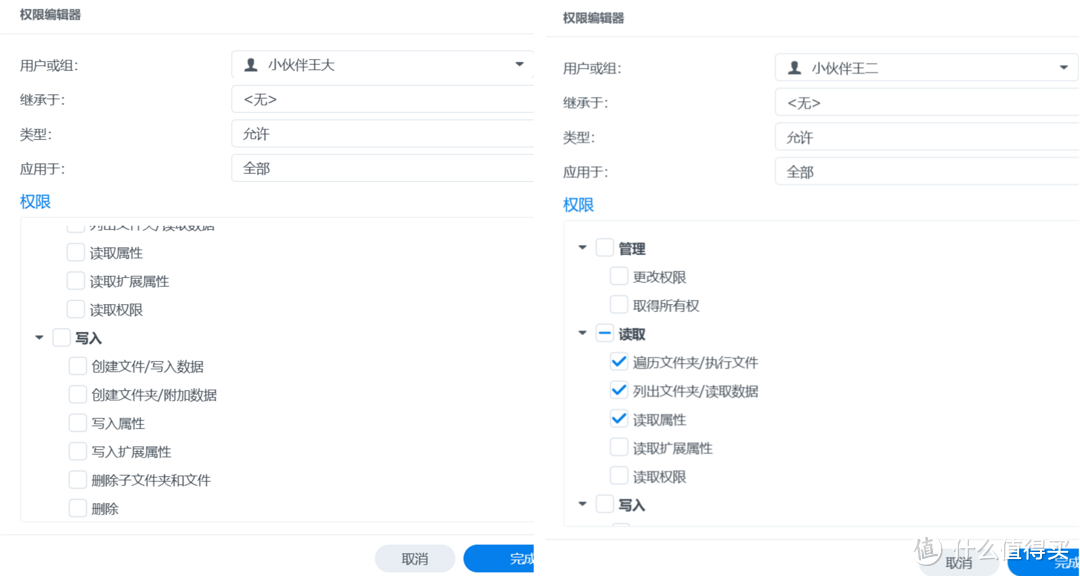
Task: Click the user icon beside 小伙伴王二
Action: click(794, 66)
